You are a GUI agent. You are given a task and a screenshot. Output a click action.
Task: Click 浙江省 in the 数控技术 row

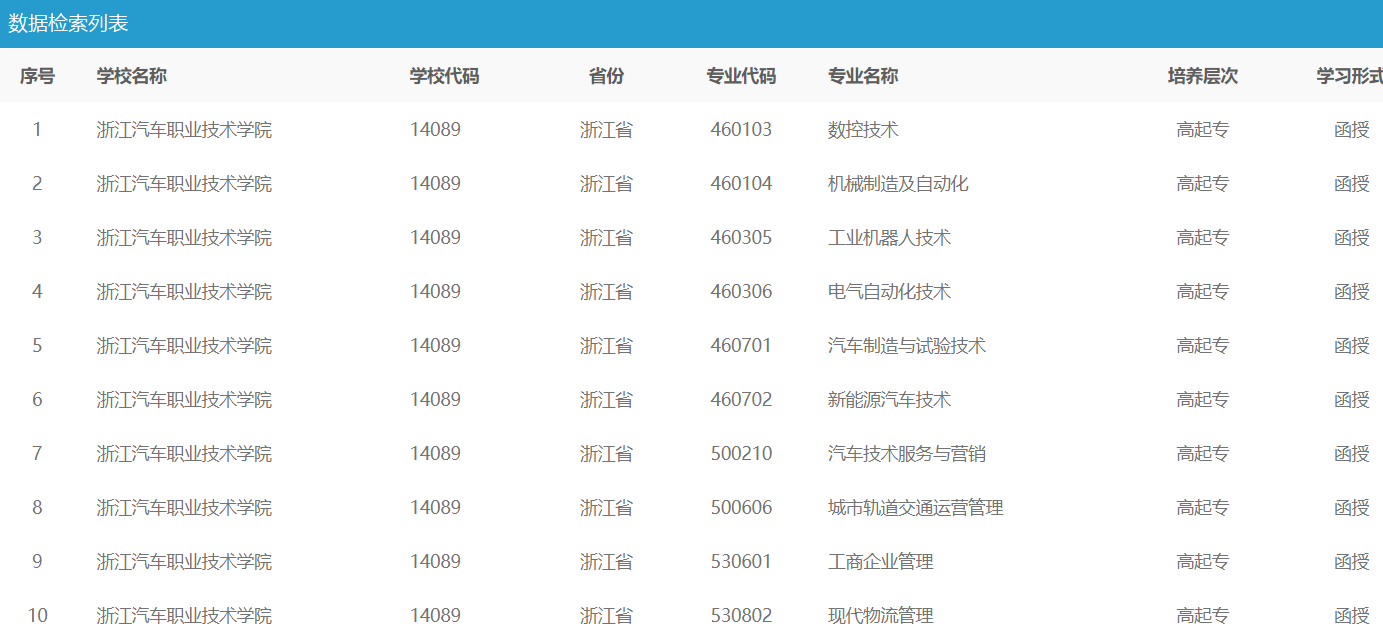(x=606, y=130)
